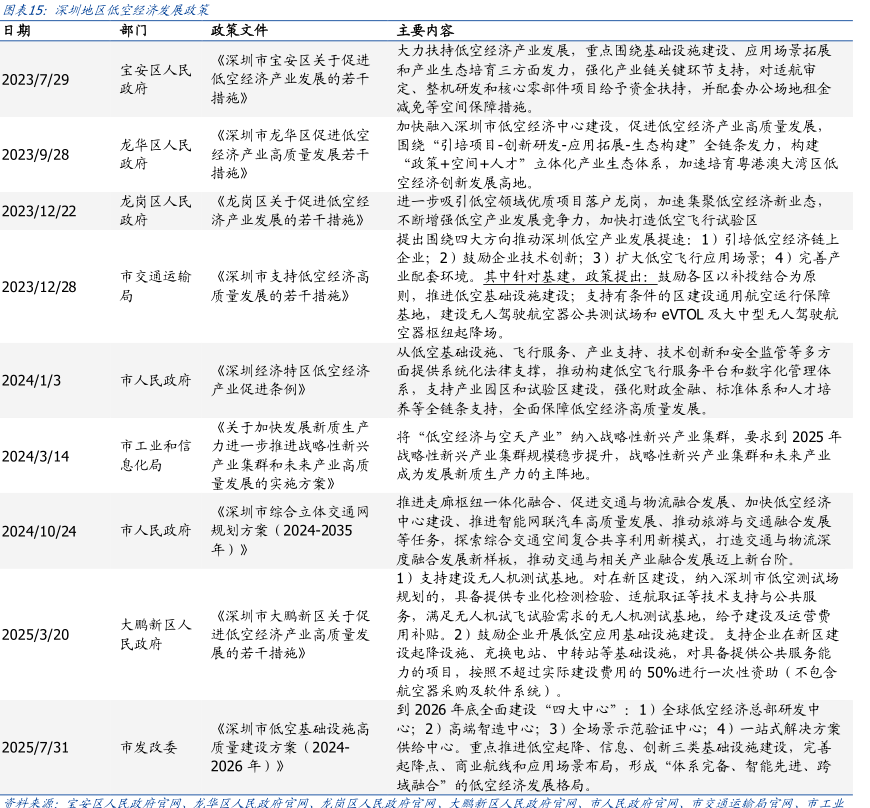Image resolution: width=870 pixels, height=808 pixels.
Task: Select the date cell 2025/3/20
Action: [35, 634]
